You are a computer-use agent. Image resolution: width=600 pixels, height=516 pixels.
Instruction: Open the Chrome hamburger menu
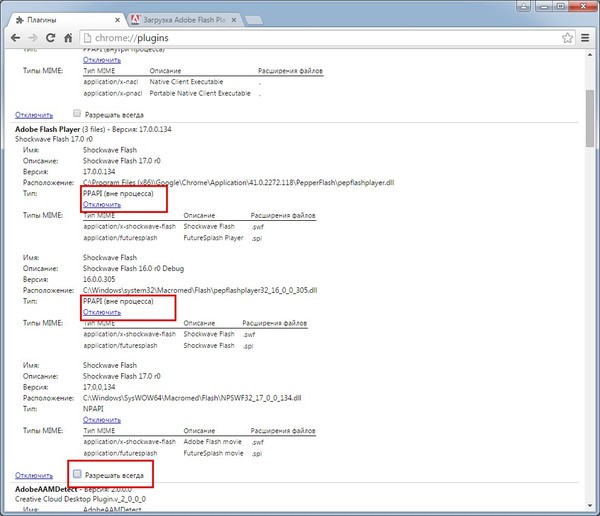pyautogui.click(x=585, y=38)
